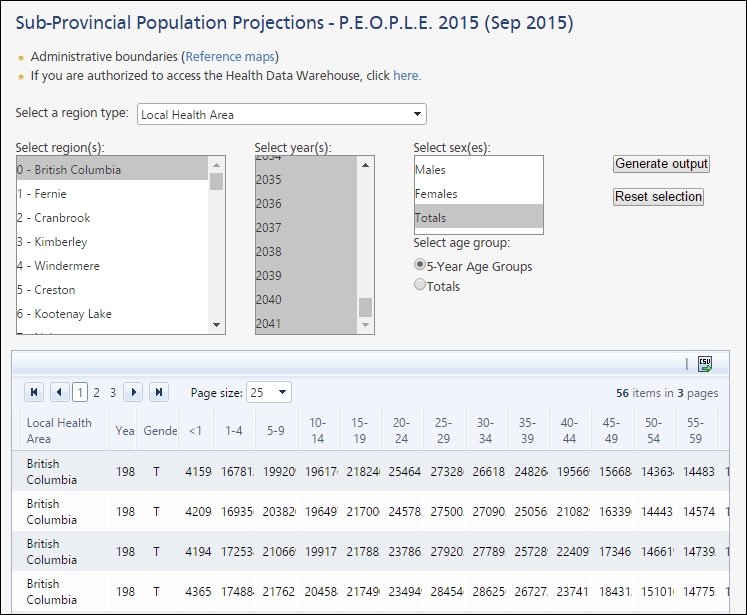This screenshot has width=747, height=615.
Task: Click cell 4365 in fourth row
Action: tap(198, 592)
